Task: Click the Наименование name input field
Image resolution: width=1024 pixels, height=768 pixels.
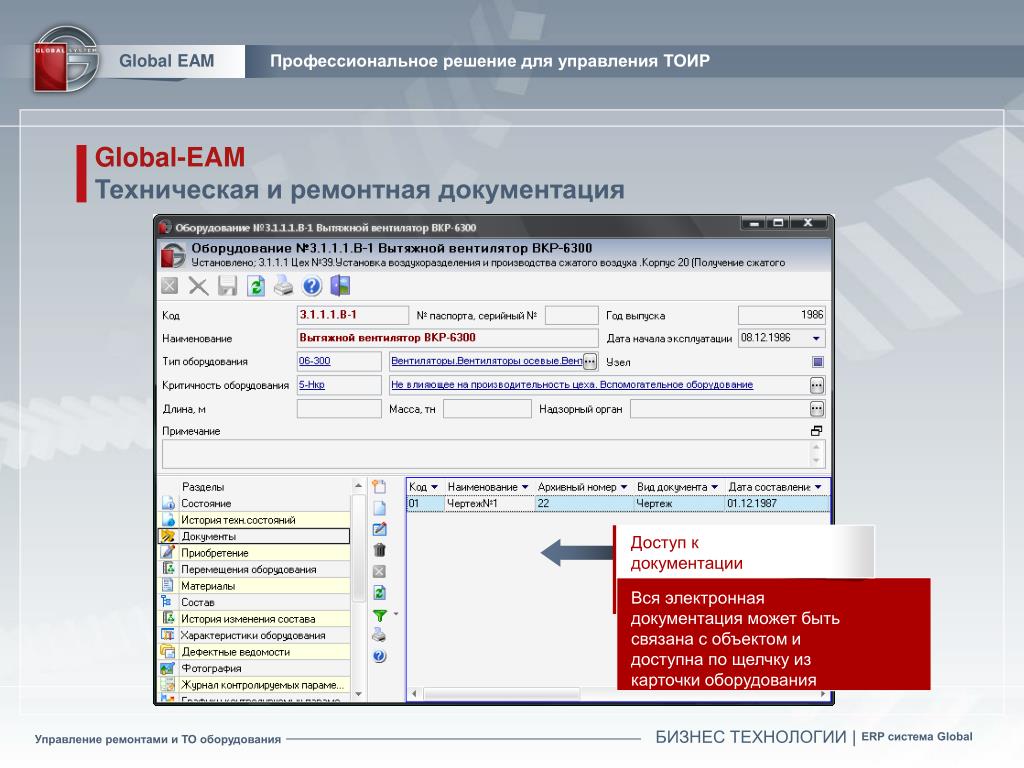Action: point(447,338)
